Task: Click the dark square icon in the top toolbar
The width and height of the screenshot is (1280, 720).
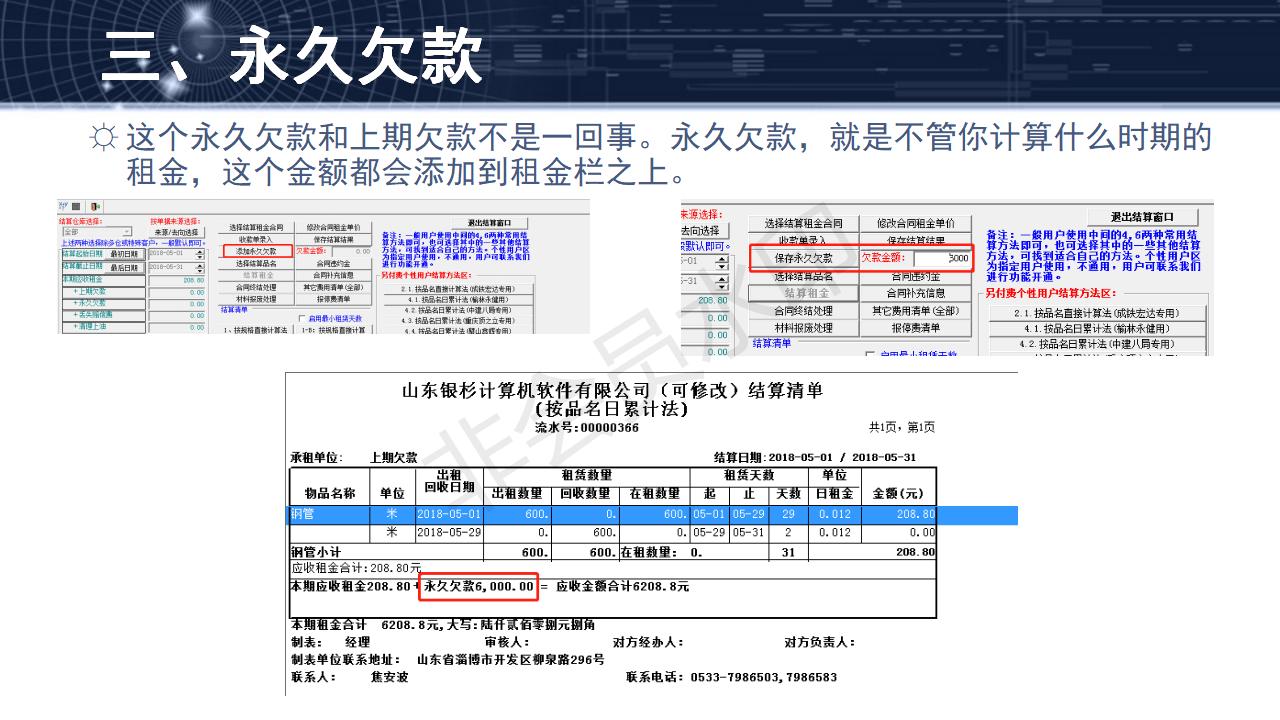Action: point(77,206)
